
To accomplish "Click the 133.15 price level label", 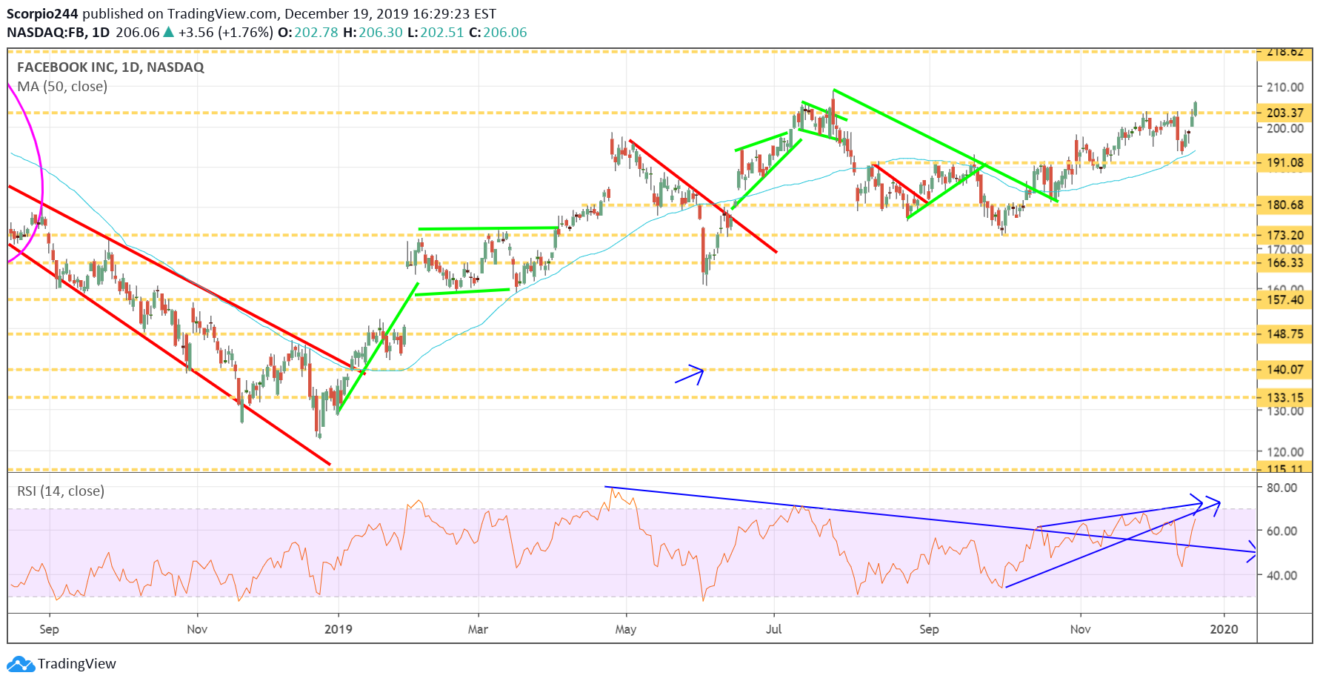I will [1285, 397].
